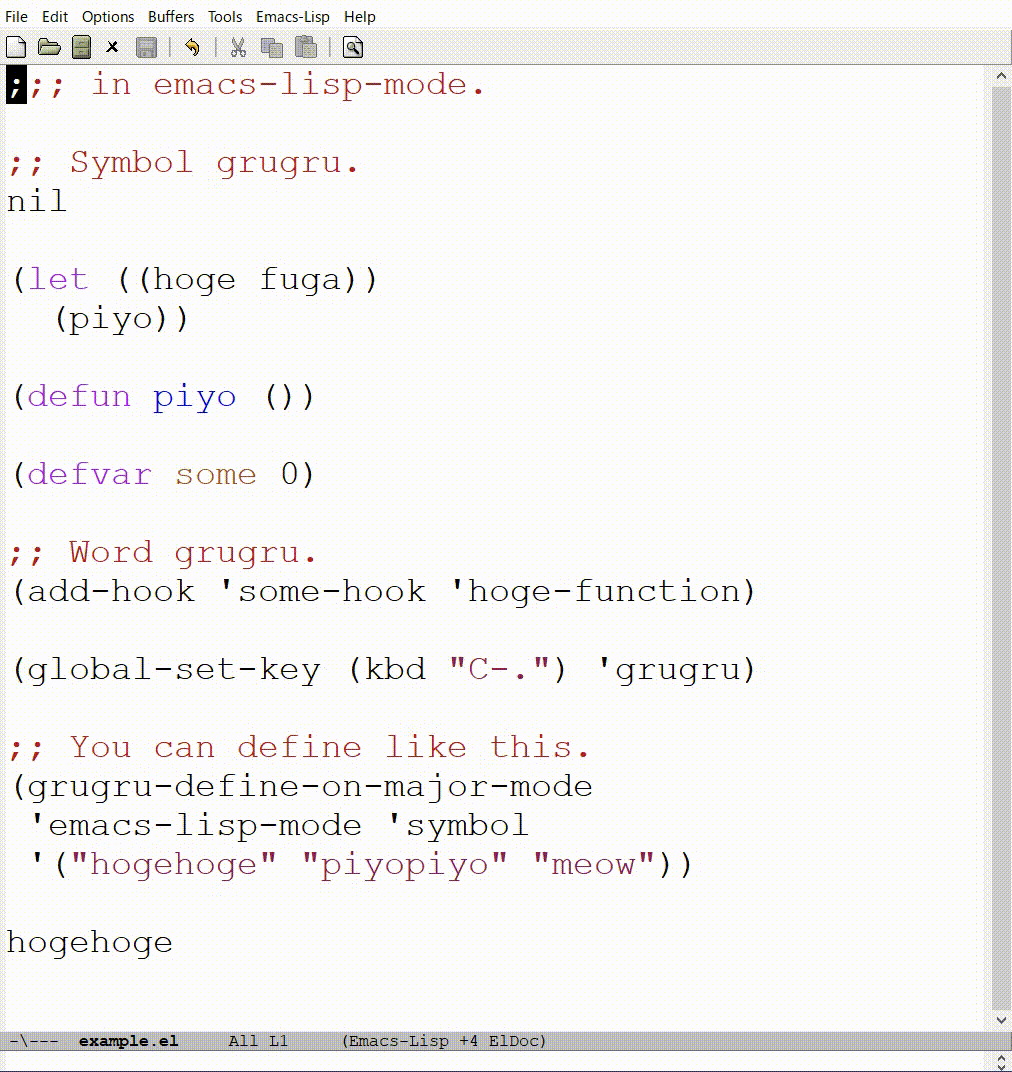Click the let keyword
Image resolution: width=1012 pixels, height=1072 pixels.
click(x=58, y=280)
